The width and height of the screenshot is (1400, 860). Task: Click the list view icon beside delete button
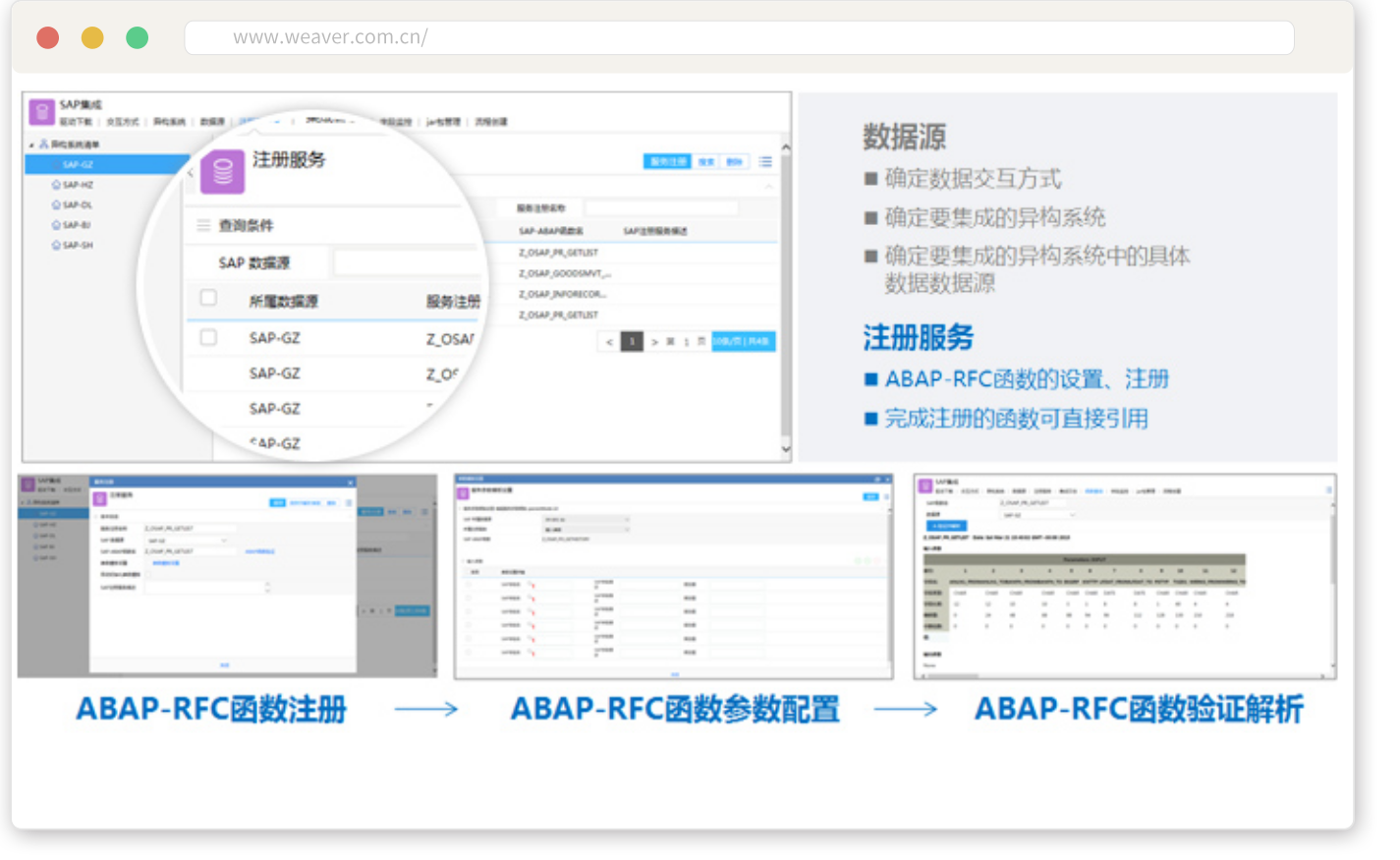(x=765, y=161)
